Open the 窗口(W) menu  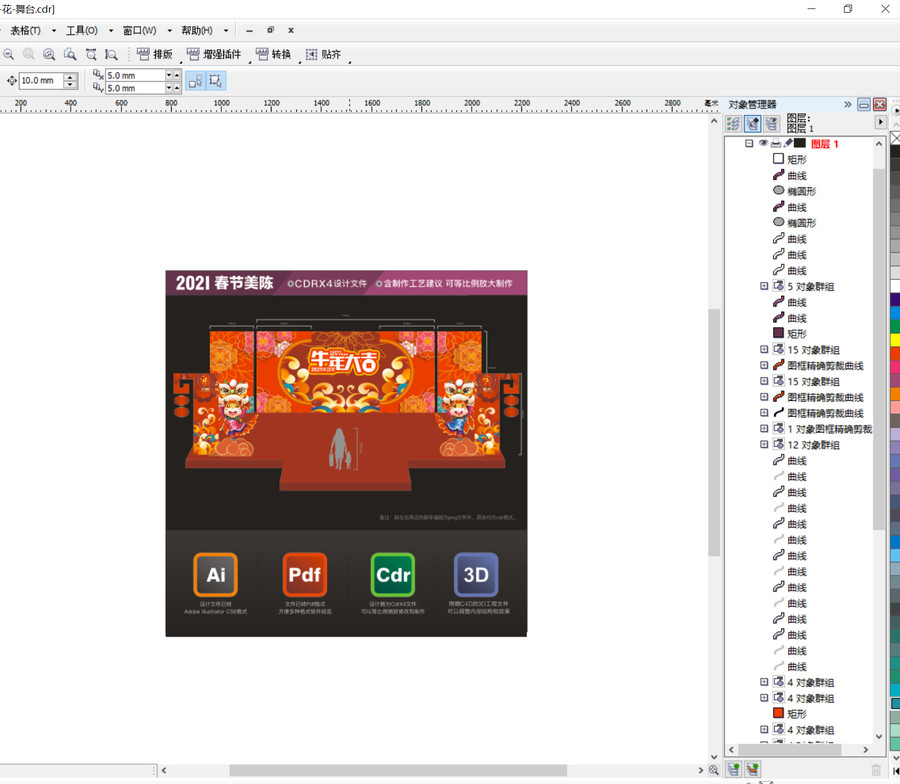click(139, 30)
